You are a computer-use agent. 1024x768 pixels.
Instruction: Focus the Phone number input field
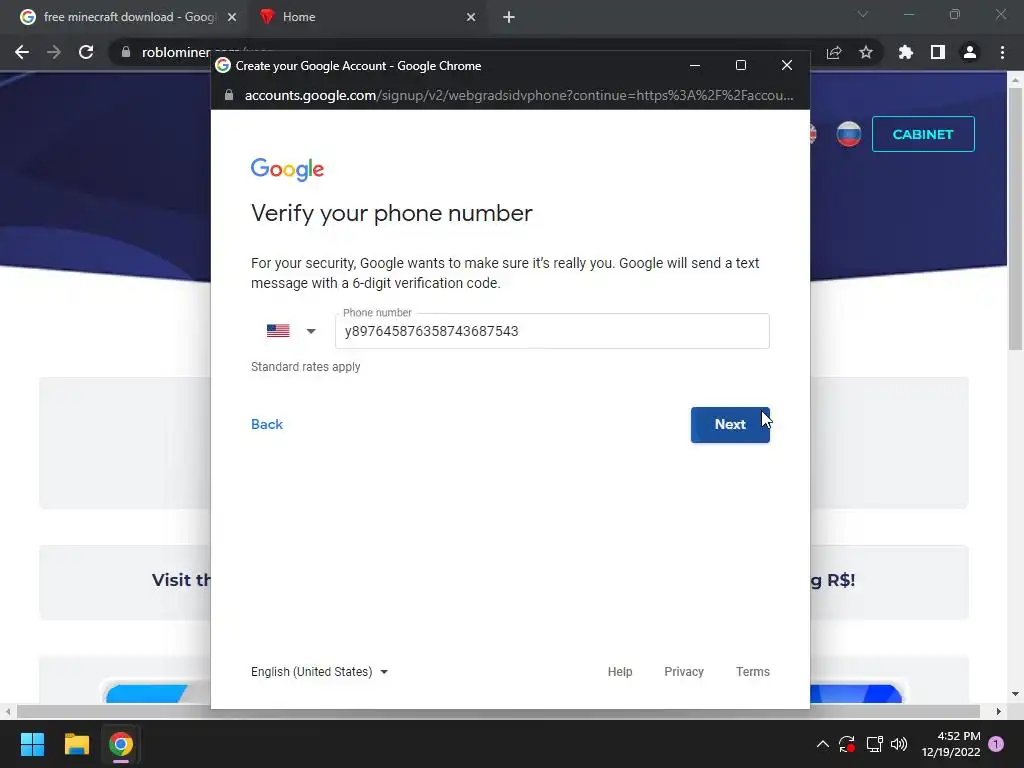[x=552, y=331]
